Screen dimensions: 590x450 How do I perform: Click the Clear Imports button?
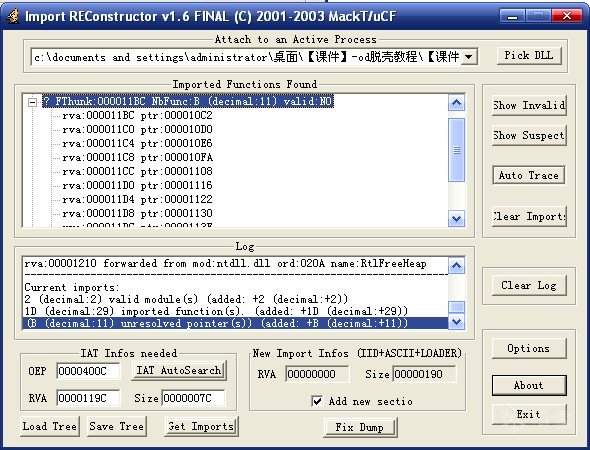(x=529, y=216)
